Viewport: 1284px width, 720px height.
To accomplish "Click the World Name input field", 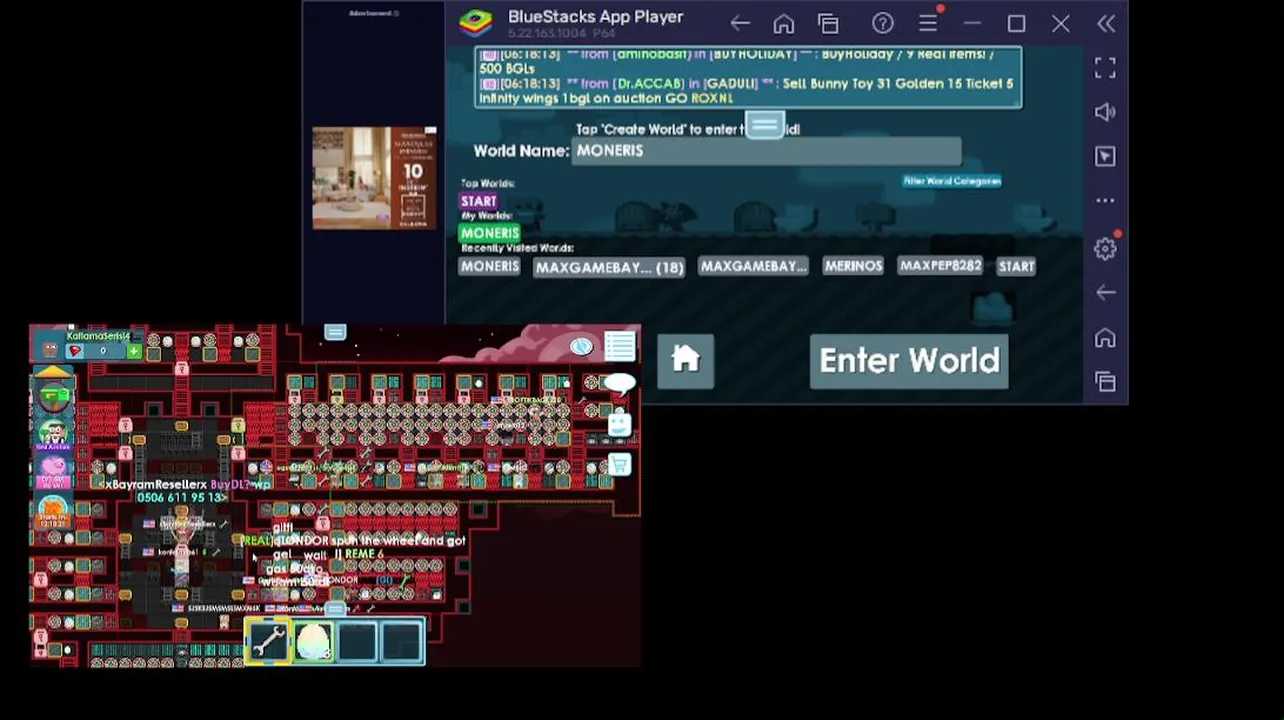I will (766, 151).
